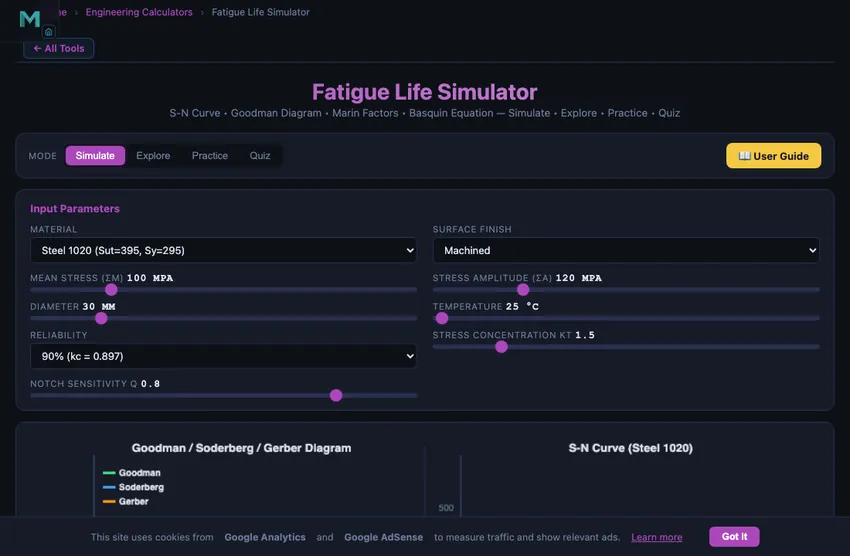Click the Soderberg legend entry
Image resolution: width=850 pixels, height=556 pixels.
tap(133, 487)
